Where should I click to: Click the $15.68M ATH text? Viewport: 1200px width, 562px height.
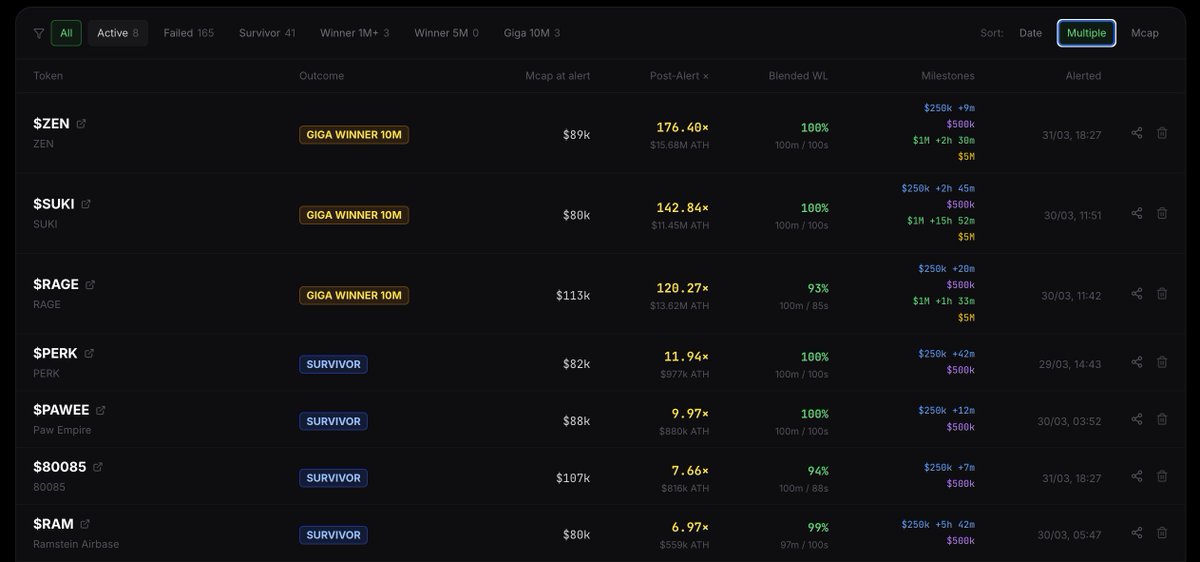click(x=679, y=145)
